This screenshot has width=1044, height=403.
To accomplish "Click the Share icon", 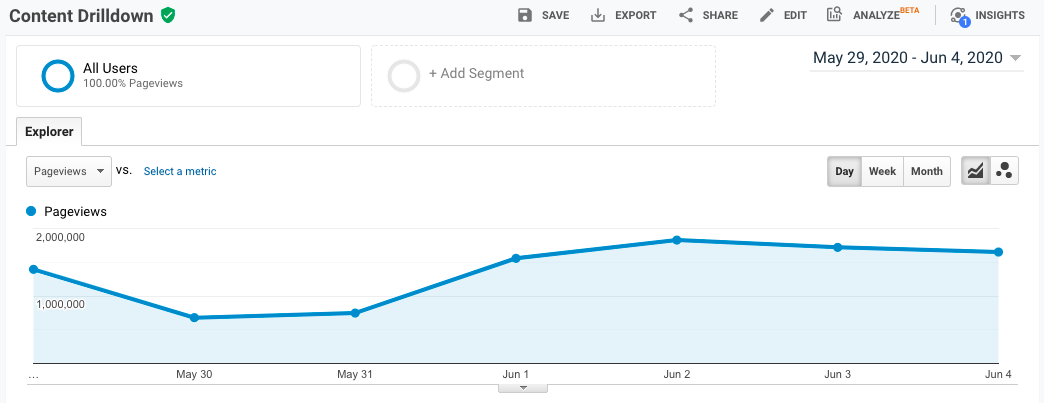I will [686, 15].
